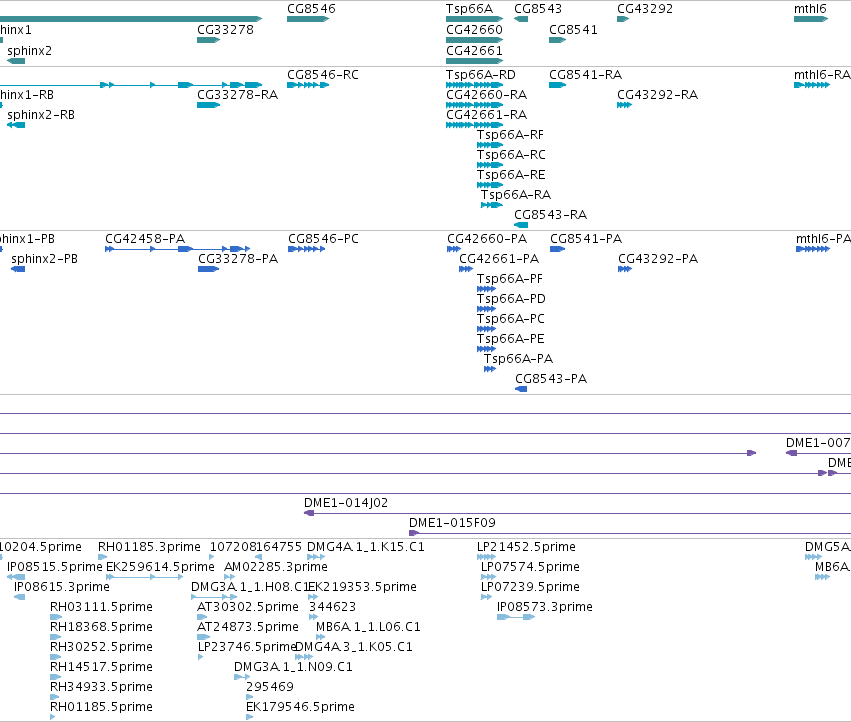Select EST AM02285.3prime

tap(230, 577)
